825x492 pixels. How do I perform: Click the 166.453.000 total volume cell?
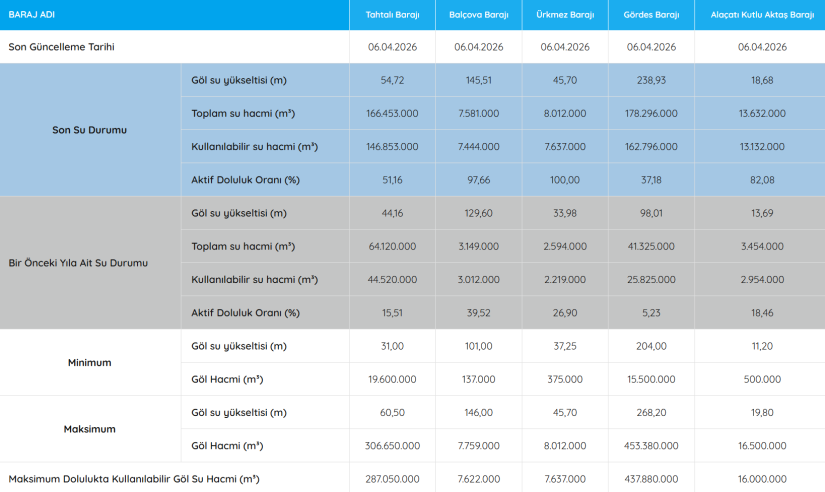pyautogui.click(x=393, y=113)
